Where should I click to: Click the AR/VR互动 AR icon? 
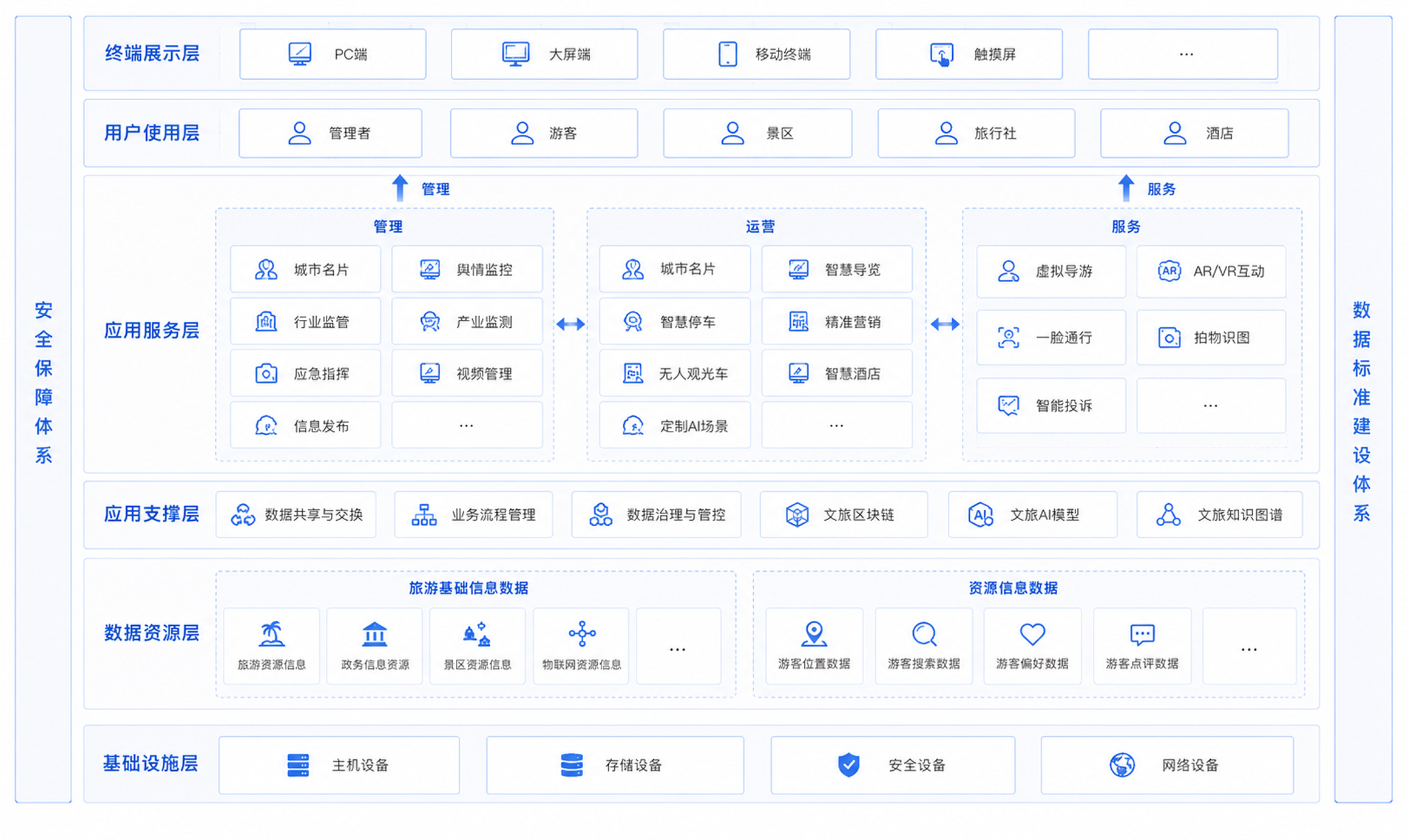point(1169,271)
